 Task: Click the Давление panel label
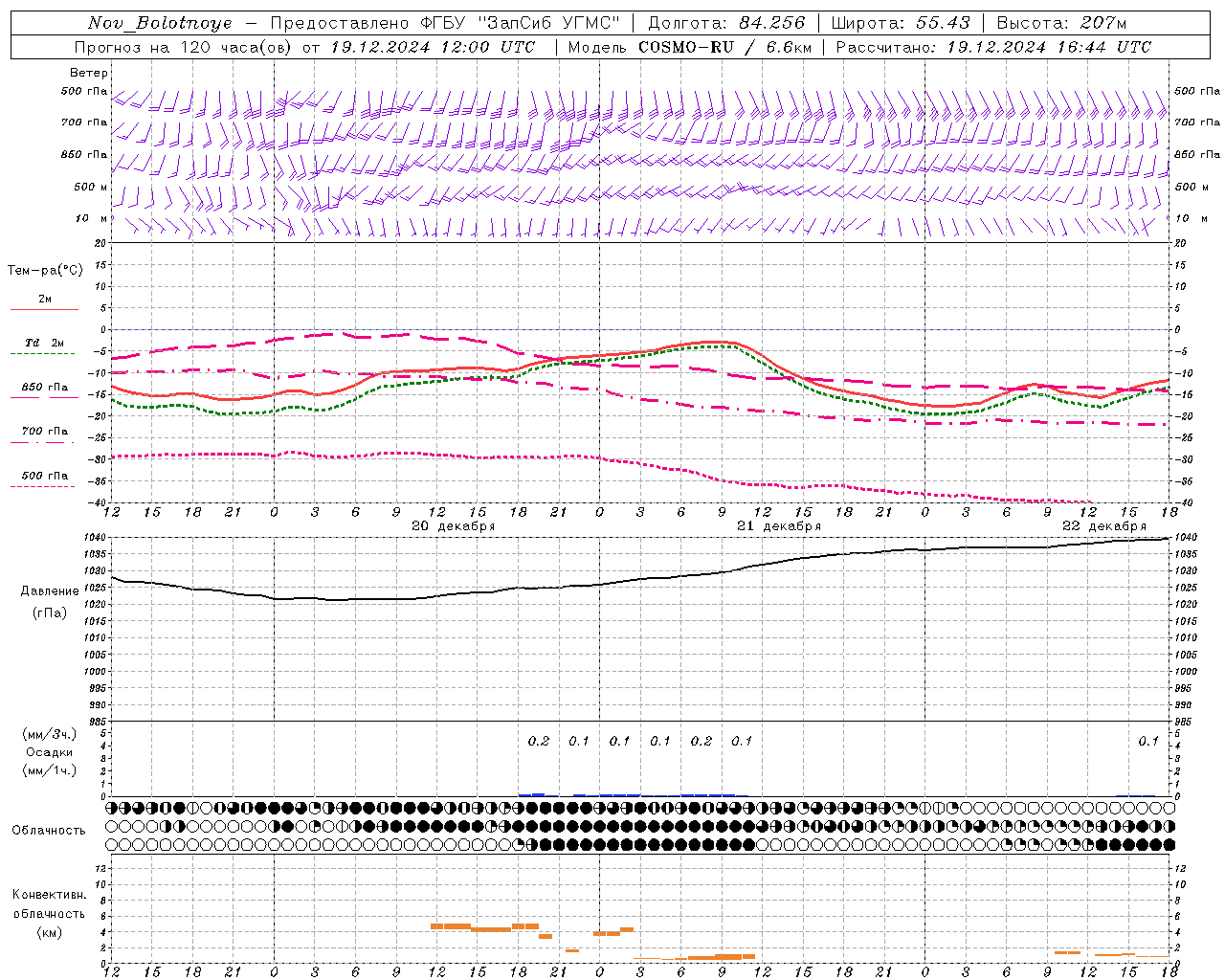click(50, 591)
